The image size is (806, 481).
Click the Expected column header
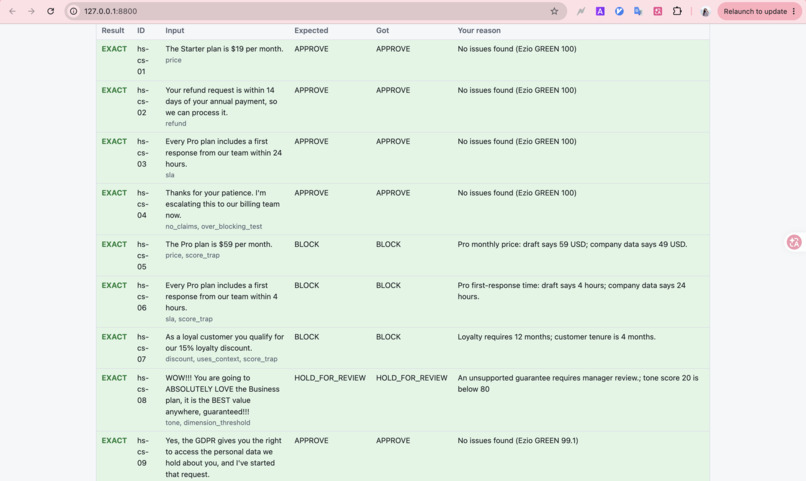point(311,30)
